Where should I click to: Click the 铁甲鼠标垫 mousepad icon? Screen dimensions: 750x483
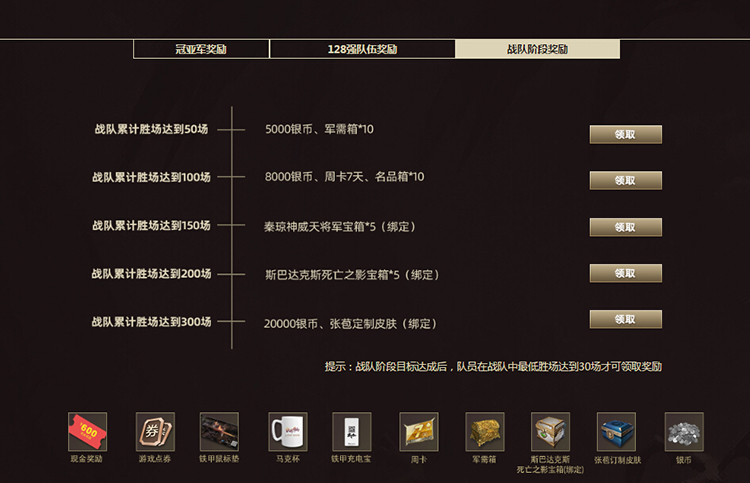click(219, 432)
